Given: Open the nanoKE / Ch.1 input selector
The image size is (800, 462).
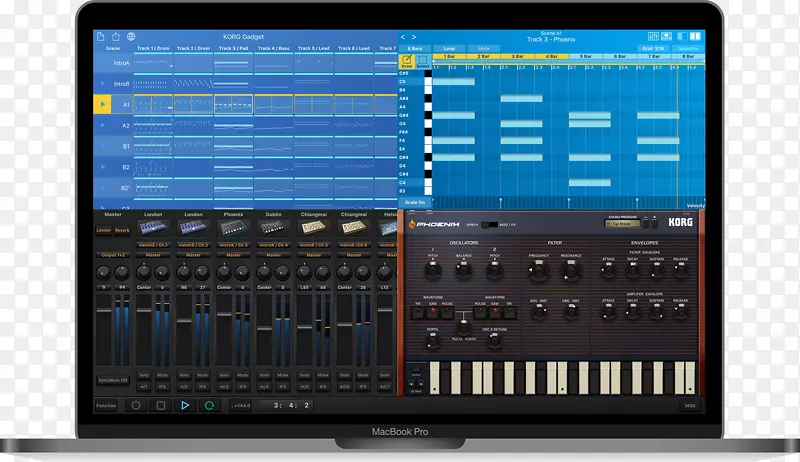Looking at the screenshot, I should point(153,245).
